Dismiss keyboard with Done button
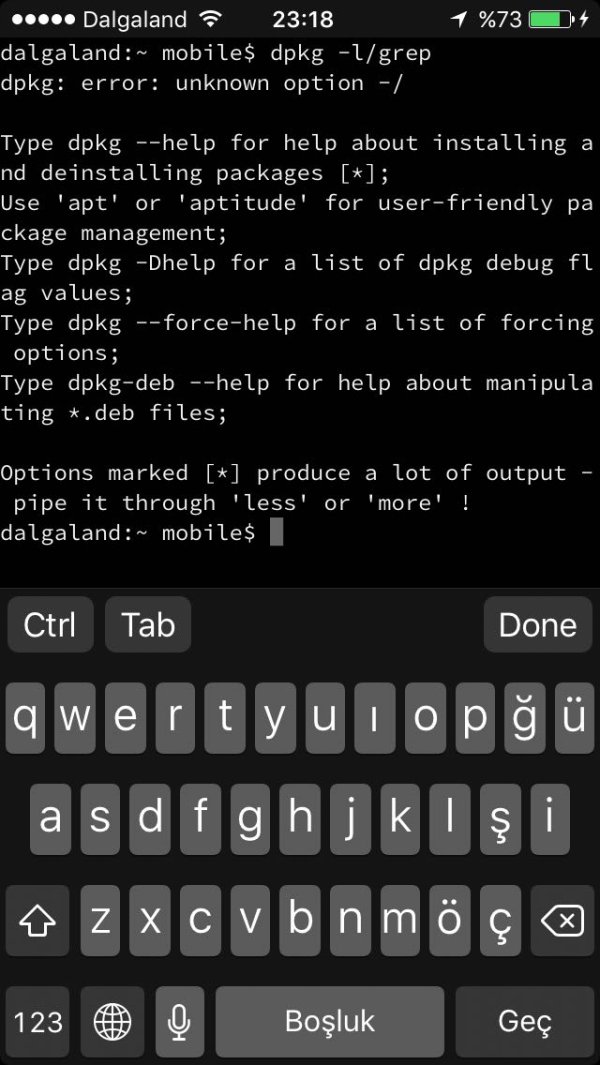The height and width of the screenshot is (1065, 600). (x=537, y=625)
